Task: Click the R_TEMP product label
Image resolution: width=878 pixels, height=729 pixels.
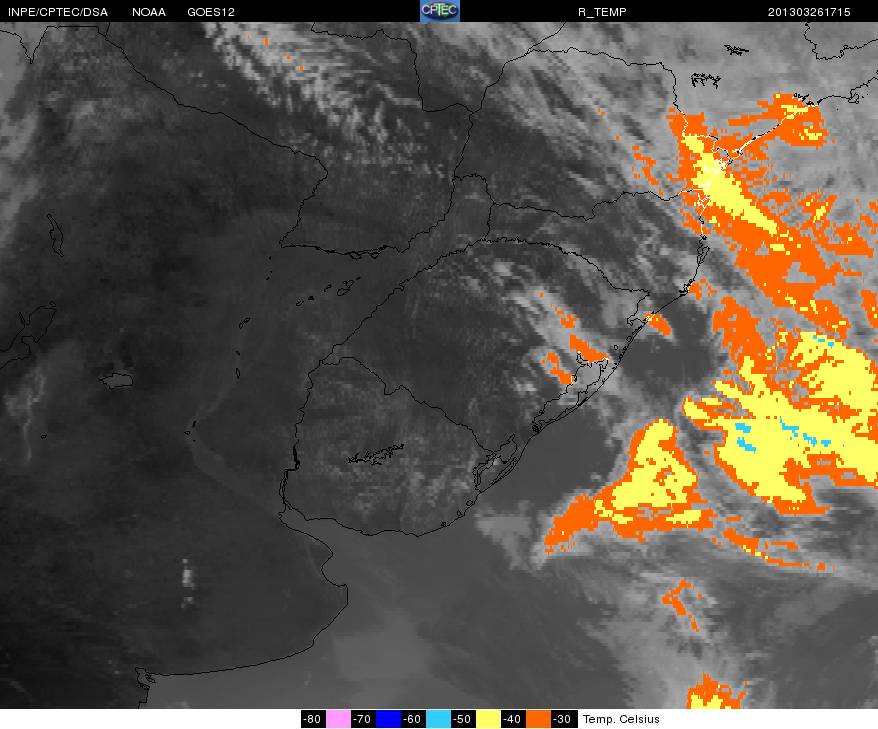Action: [x=602, y=12]
